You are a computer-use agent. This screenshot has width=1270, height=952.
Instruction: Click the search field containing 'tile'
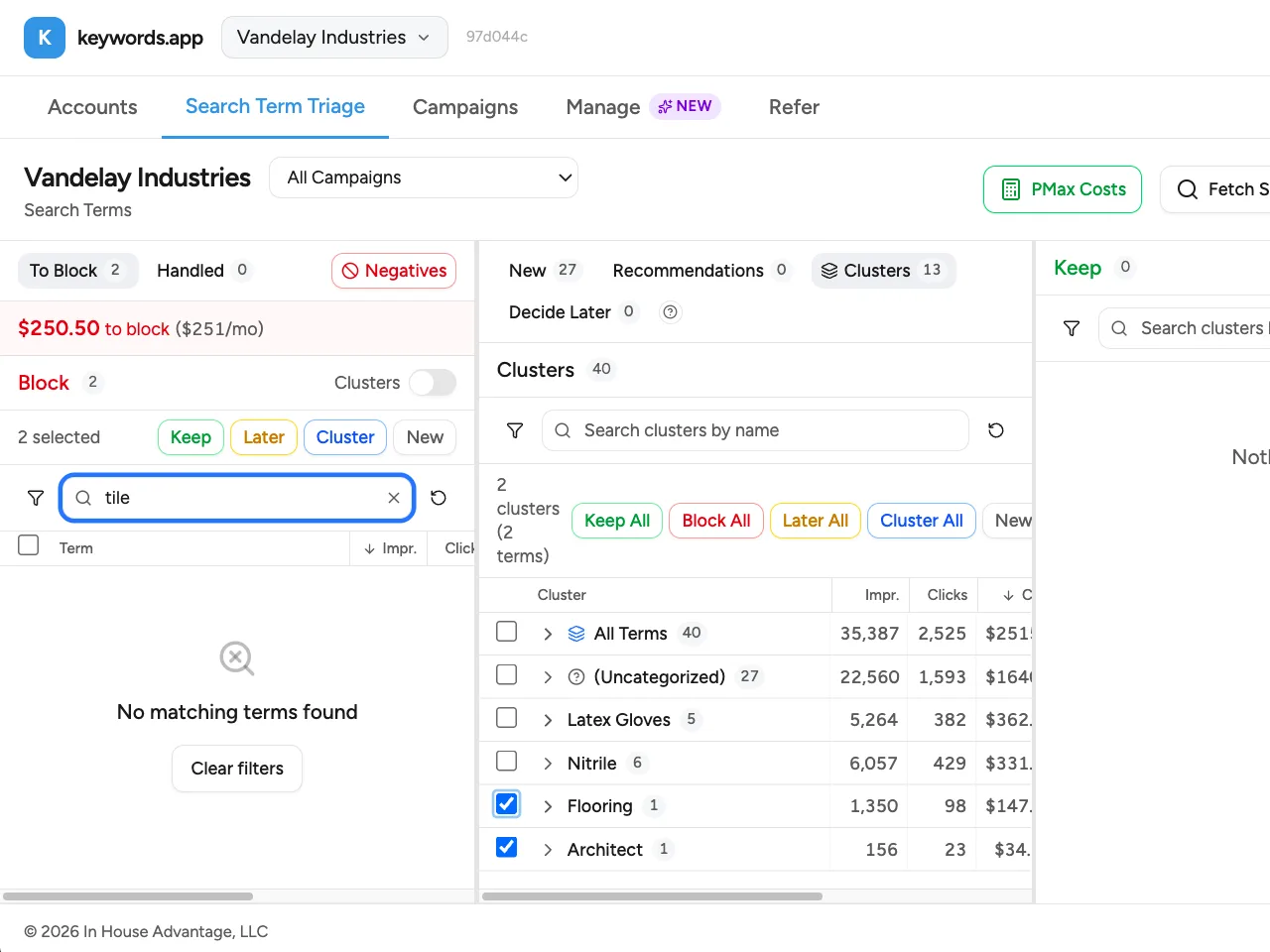[237, 498]
